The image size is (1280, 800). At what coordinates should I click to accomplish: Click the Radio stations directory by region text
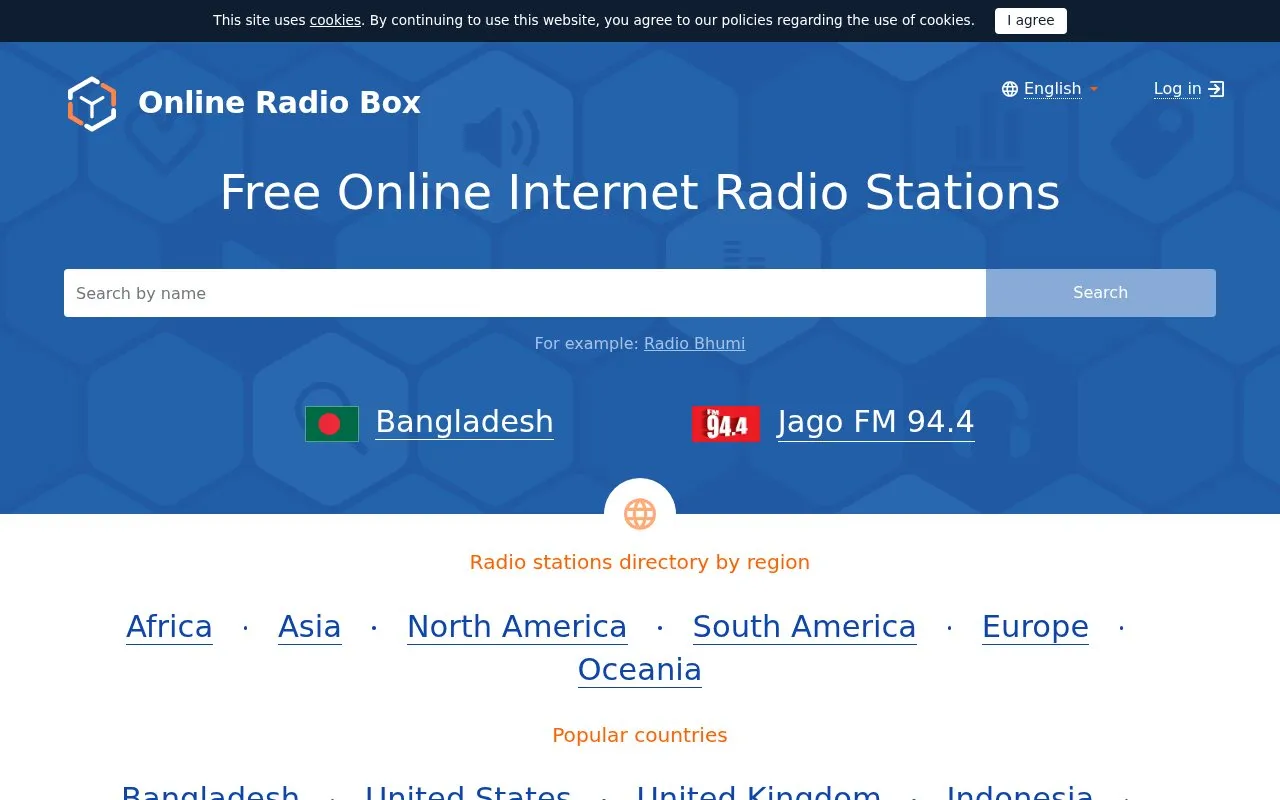(640, 562)
